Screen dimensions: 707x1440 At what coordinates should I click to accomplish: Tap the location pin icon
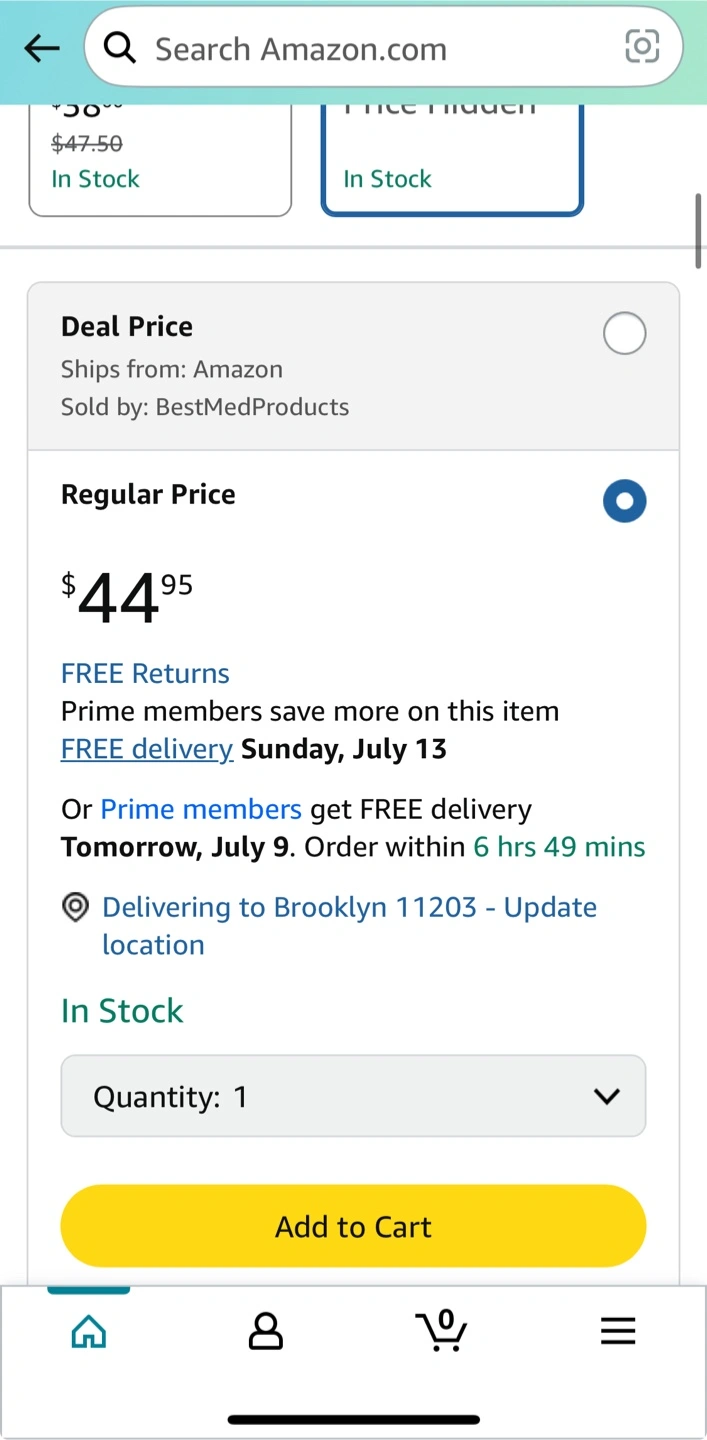75,907
